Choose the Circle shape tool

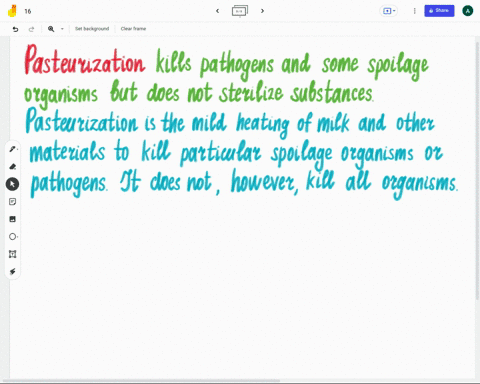pos(13,237)
